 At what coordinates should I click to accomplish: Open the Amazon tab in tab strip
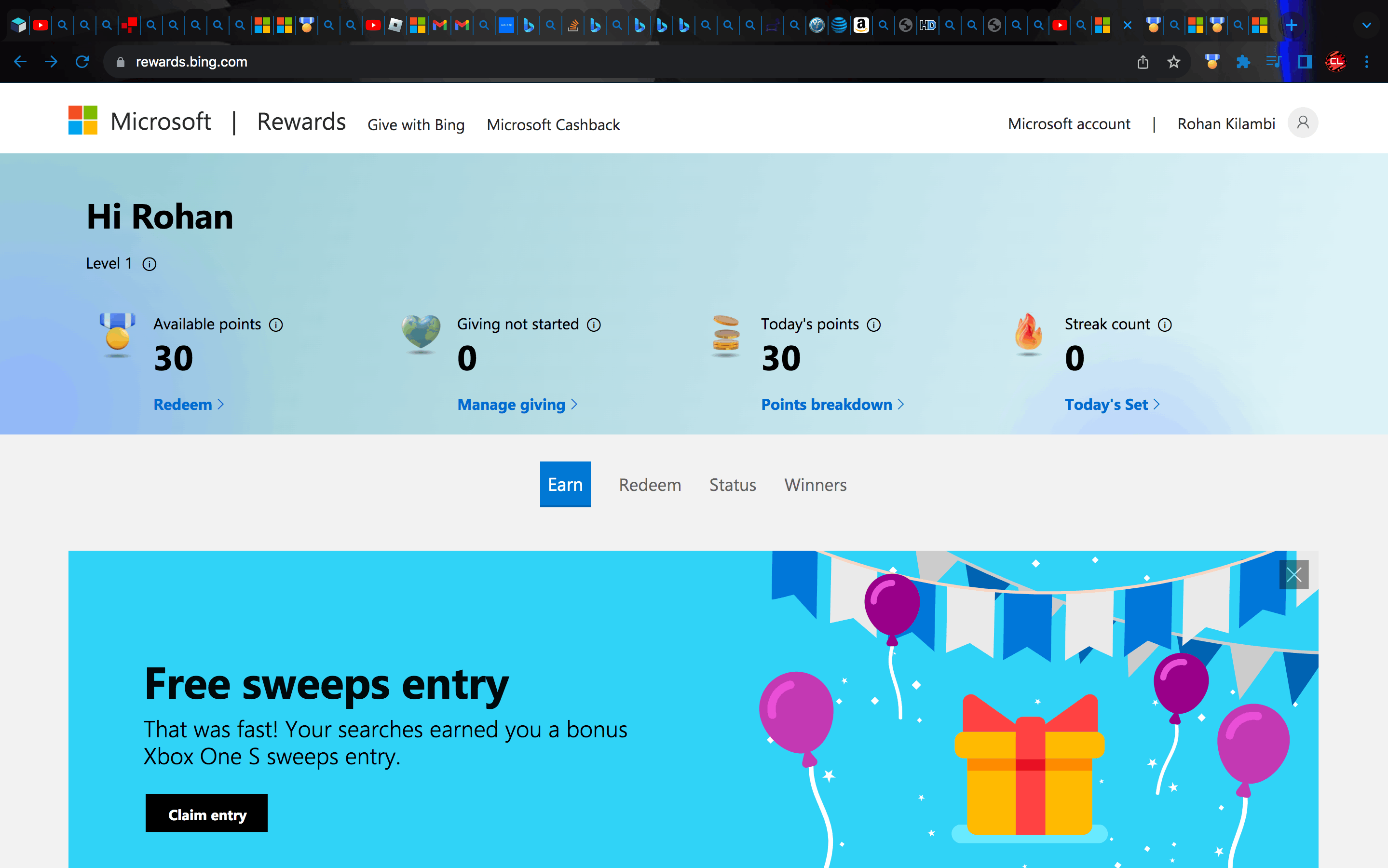(861, 25)
